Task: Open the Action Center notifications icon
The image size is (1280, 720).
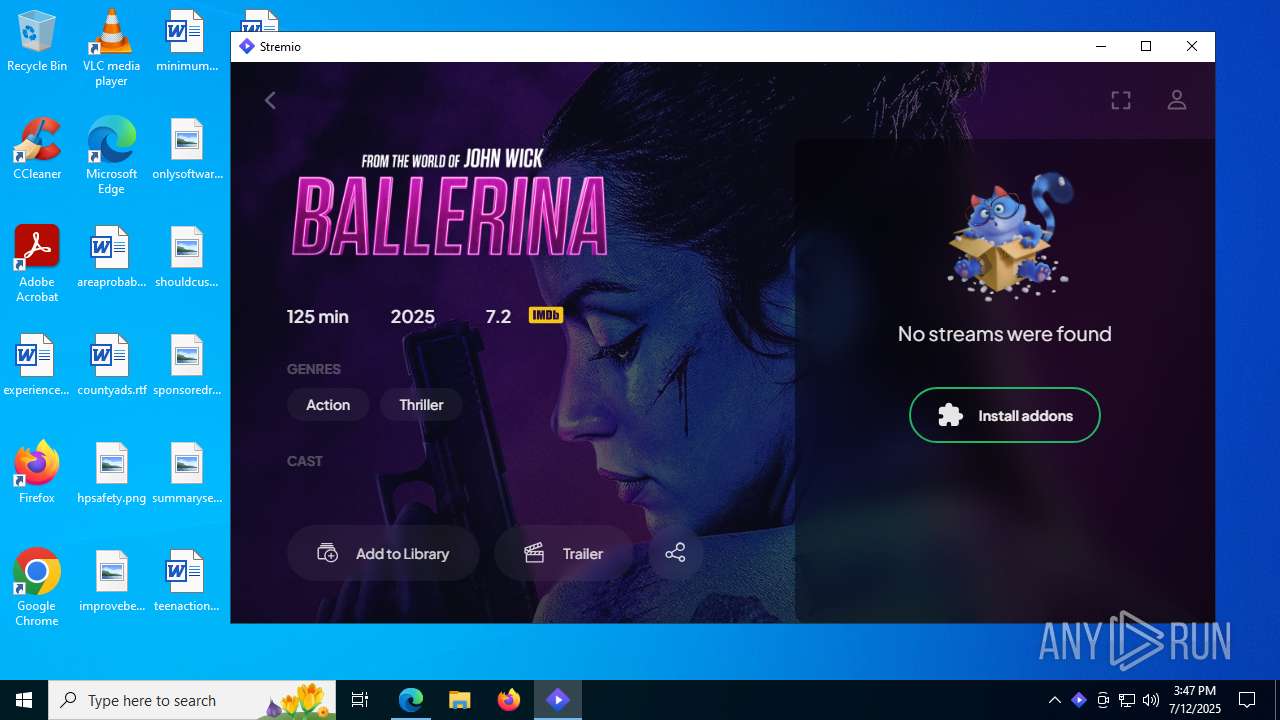Action: coord(1247,700)
